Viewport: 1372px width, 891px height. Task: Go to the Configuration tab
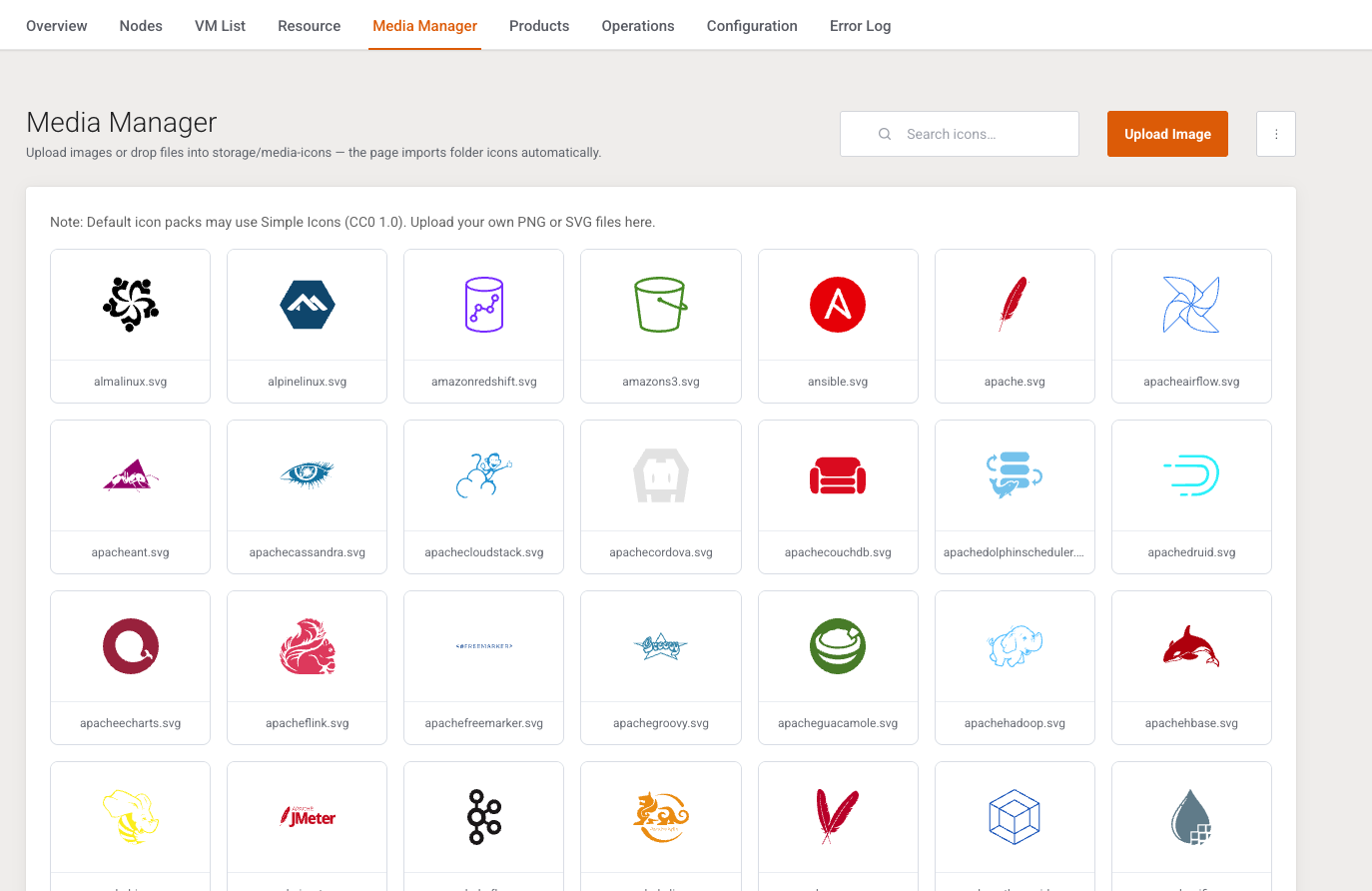[752, 26]
